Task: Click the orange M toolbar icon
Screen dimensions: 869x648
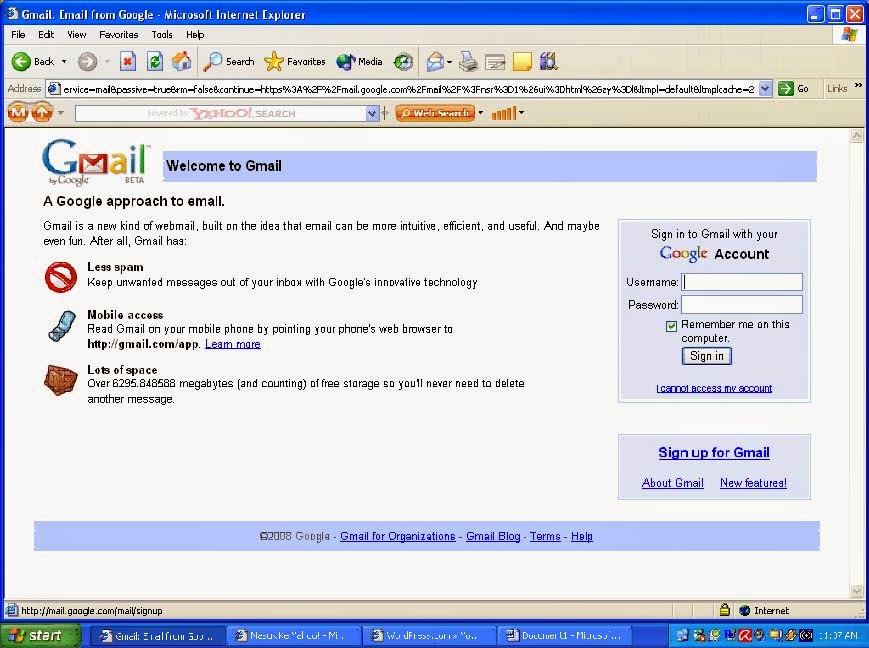Action: point(18,113)
